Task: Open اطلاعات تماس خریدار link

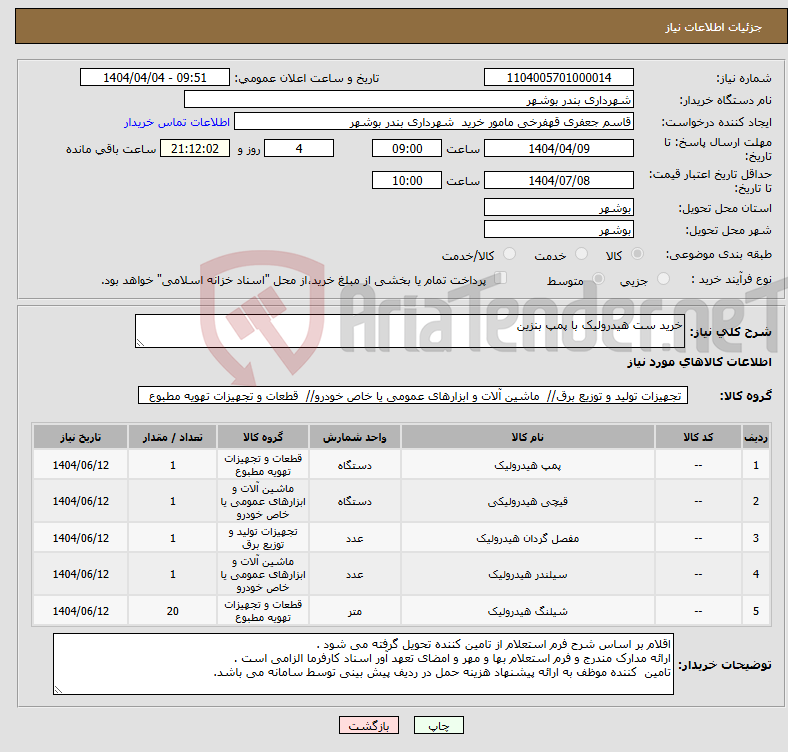Action: pyautogui.click(x=177, y=122)
